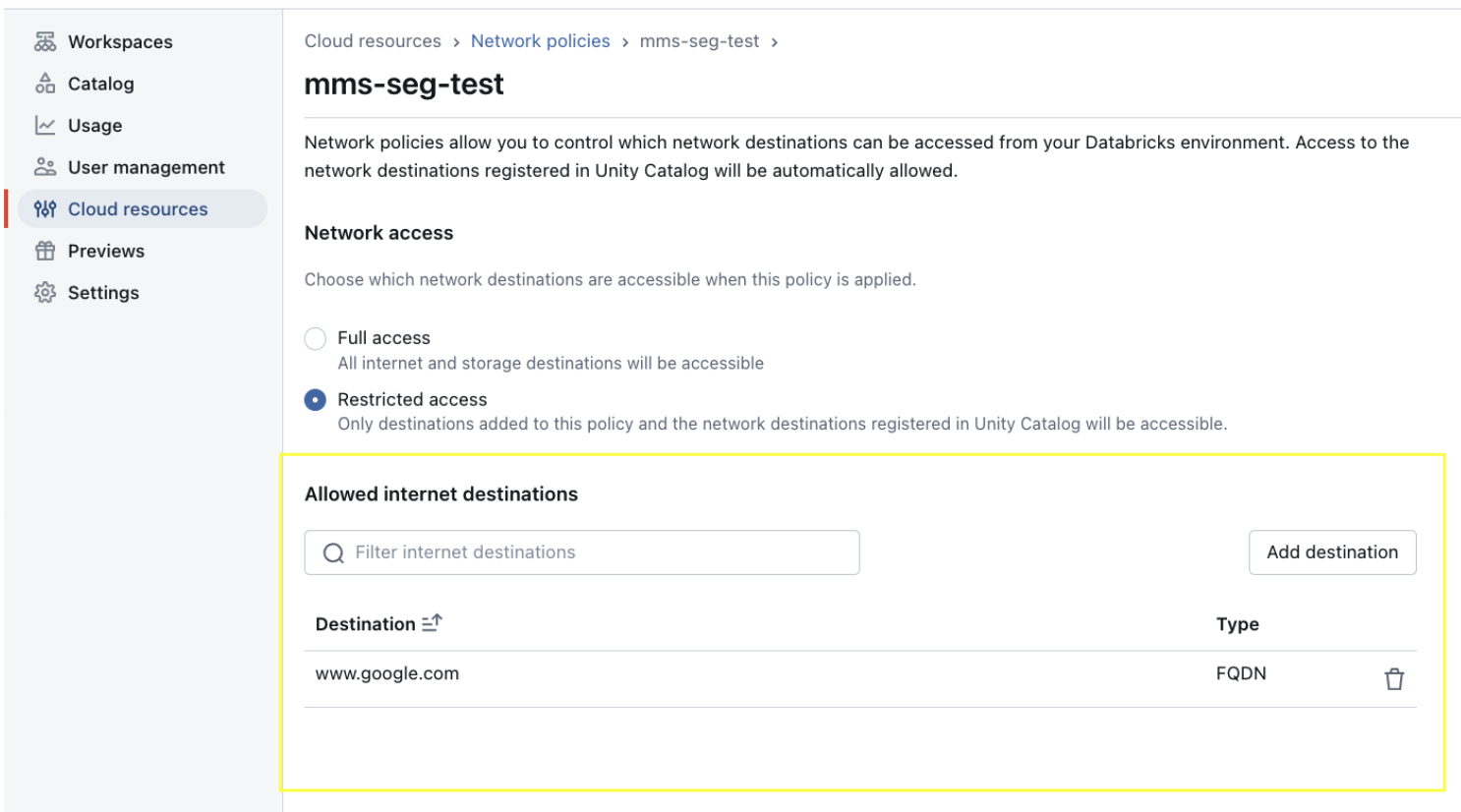Click the Cloud resources sliders icon
The width and height of the screenshot is (1461, 812).
click(x=45, y=209)
